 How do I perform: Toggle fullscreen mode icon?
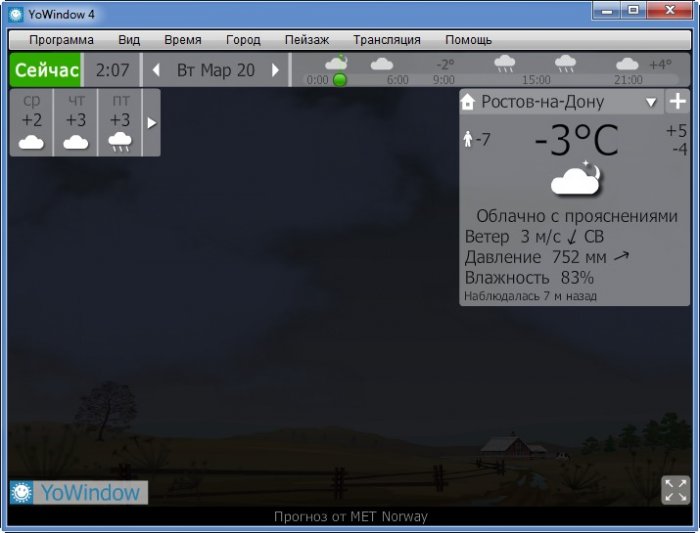pyautogui.click(x=675, y=490)
